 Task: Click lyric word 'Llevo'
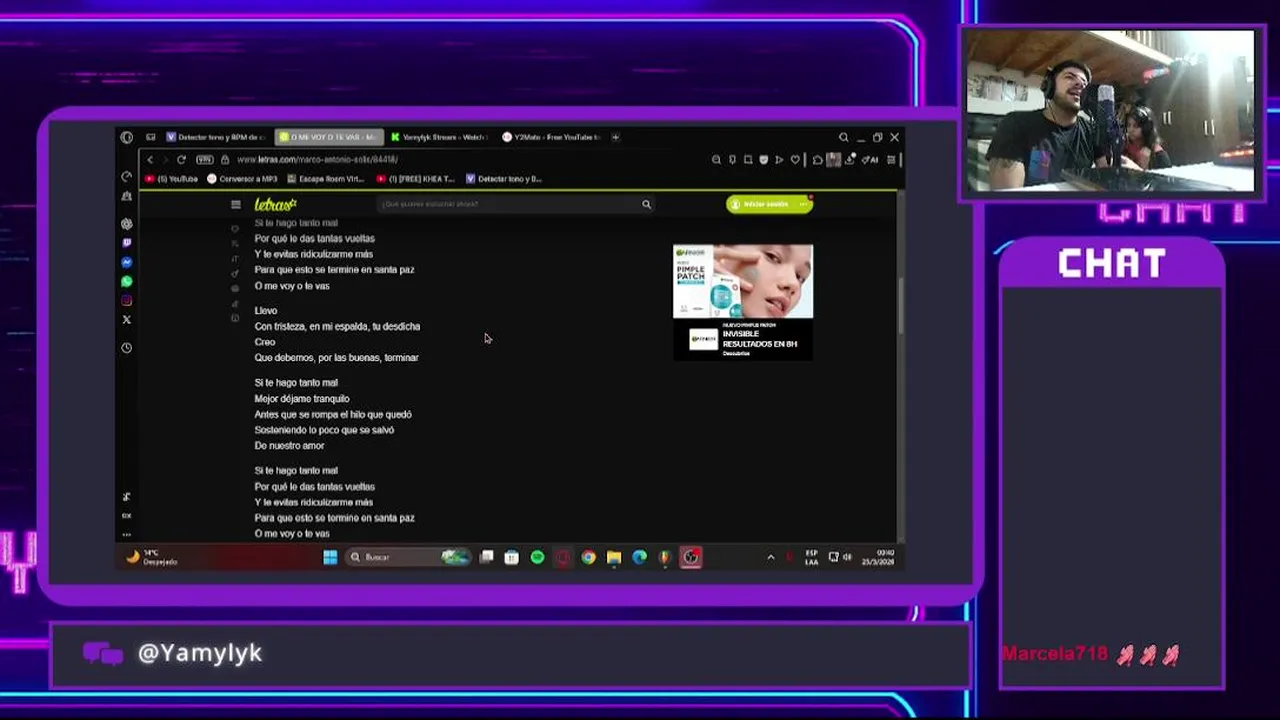(x=265, y=311)
